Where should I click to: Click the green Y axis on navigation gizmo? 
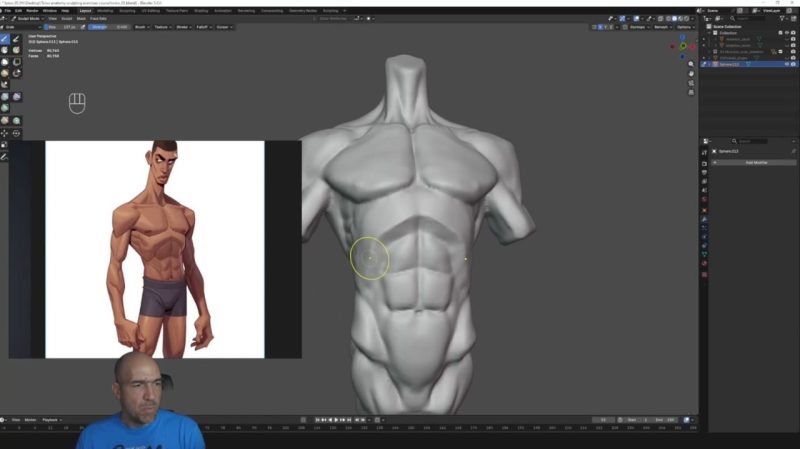pos(684,46)
